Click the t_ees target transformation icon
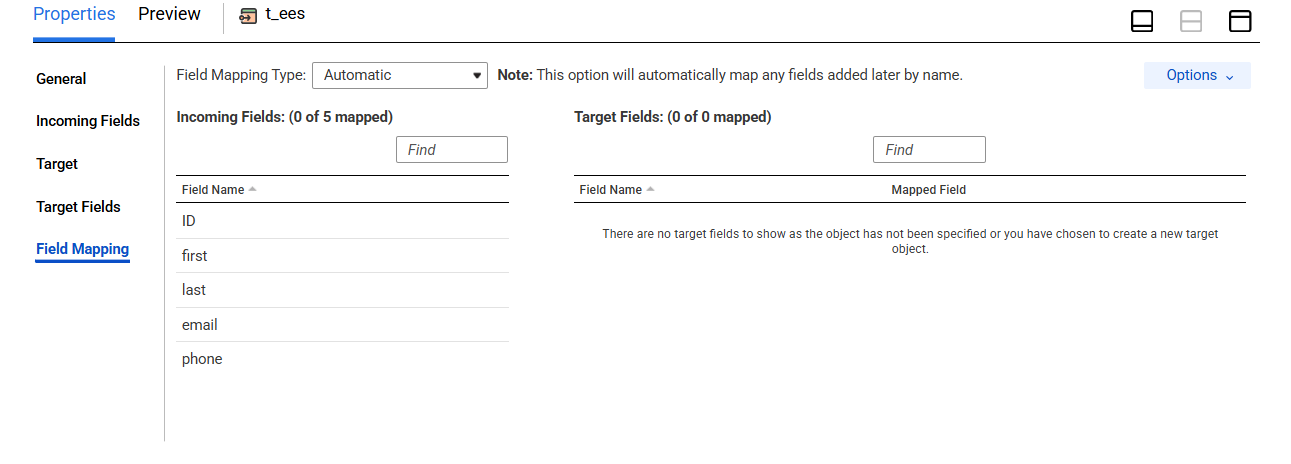1291x464 pixels. coord(249,16)
